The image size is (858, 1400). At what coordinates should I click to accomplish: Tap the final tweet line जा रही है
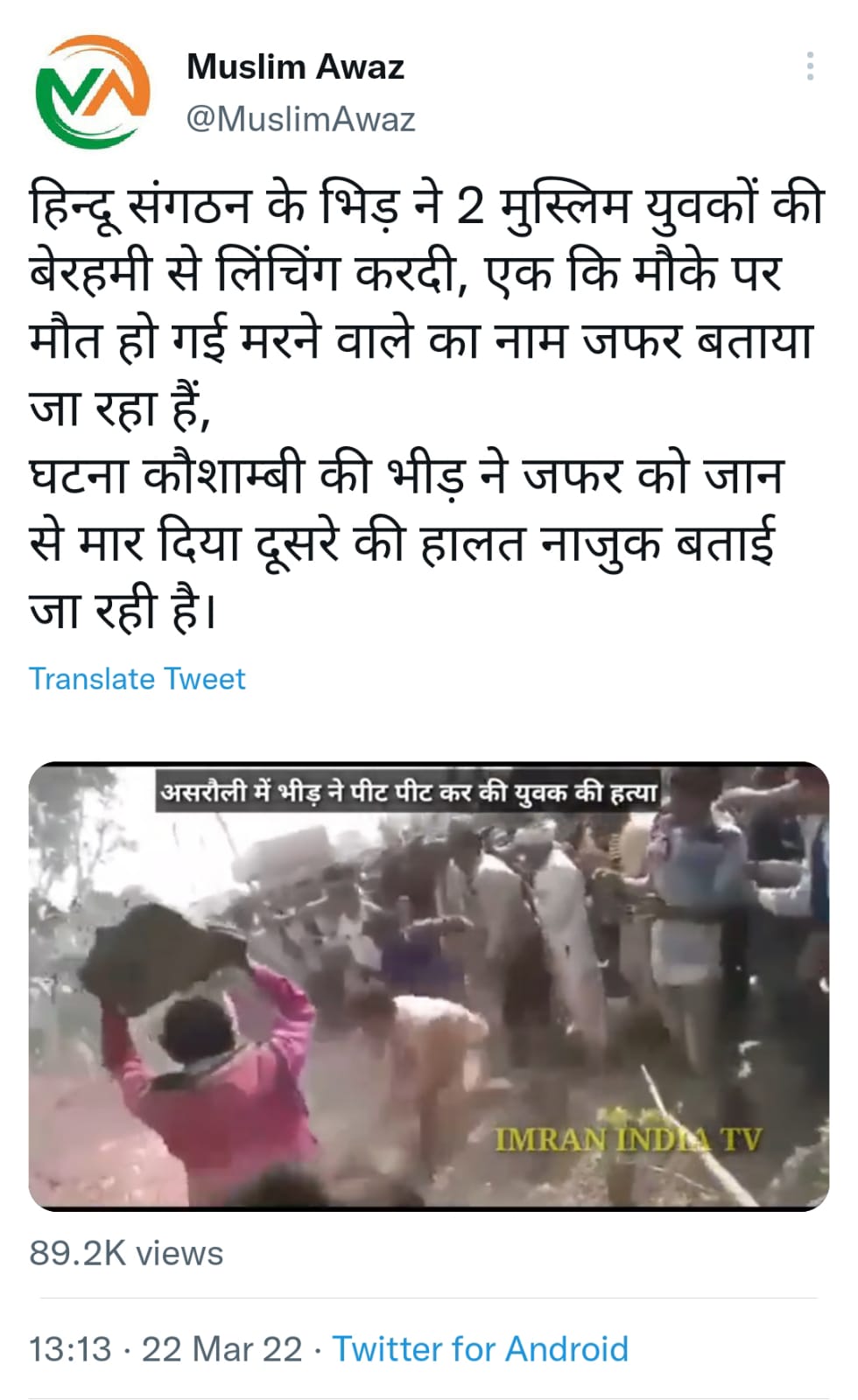coord(123,610)
